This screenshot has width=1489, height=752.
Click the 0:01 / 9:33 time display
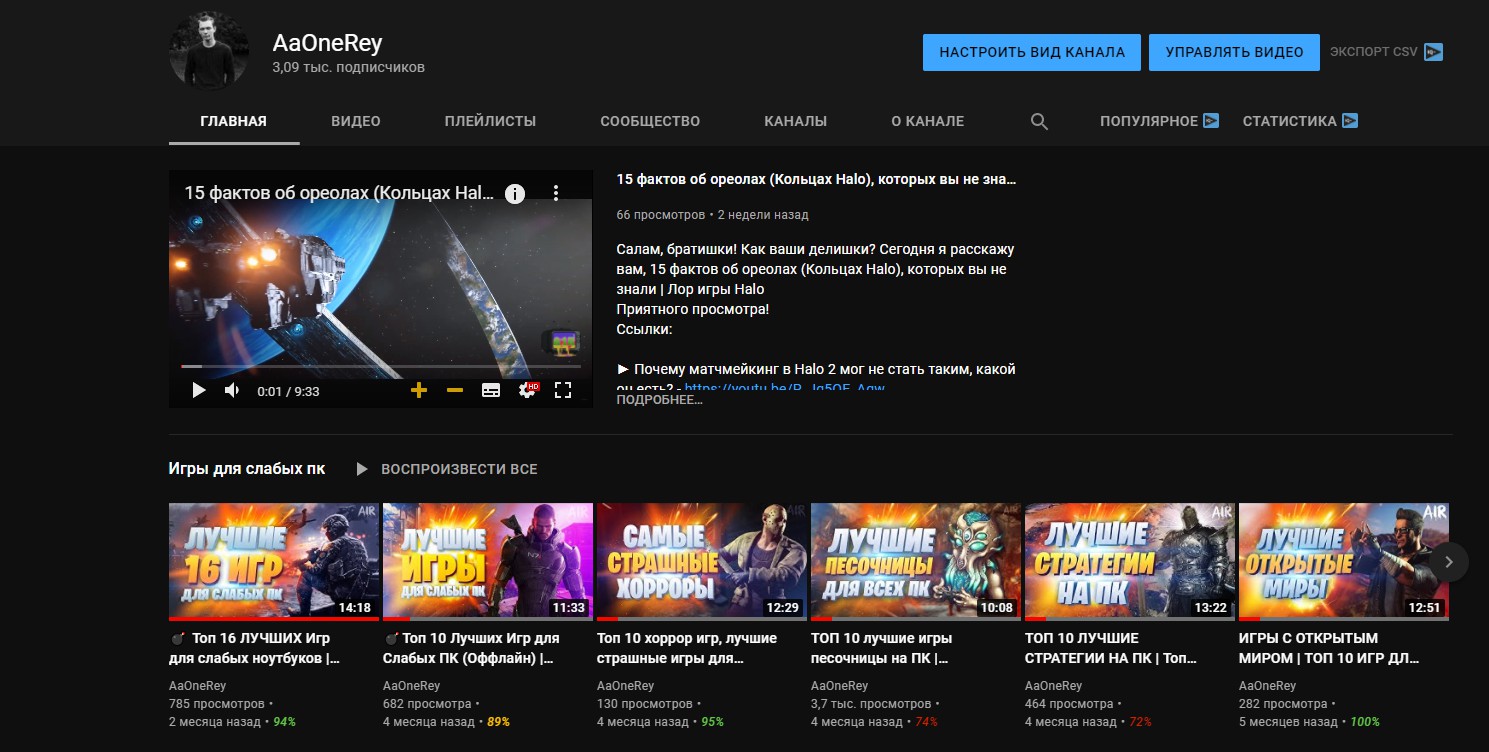(x=288, y=391)
